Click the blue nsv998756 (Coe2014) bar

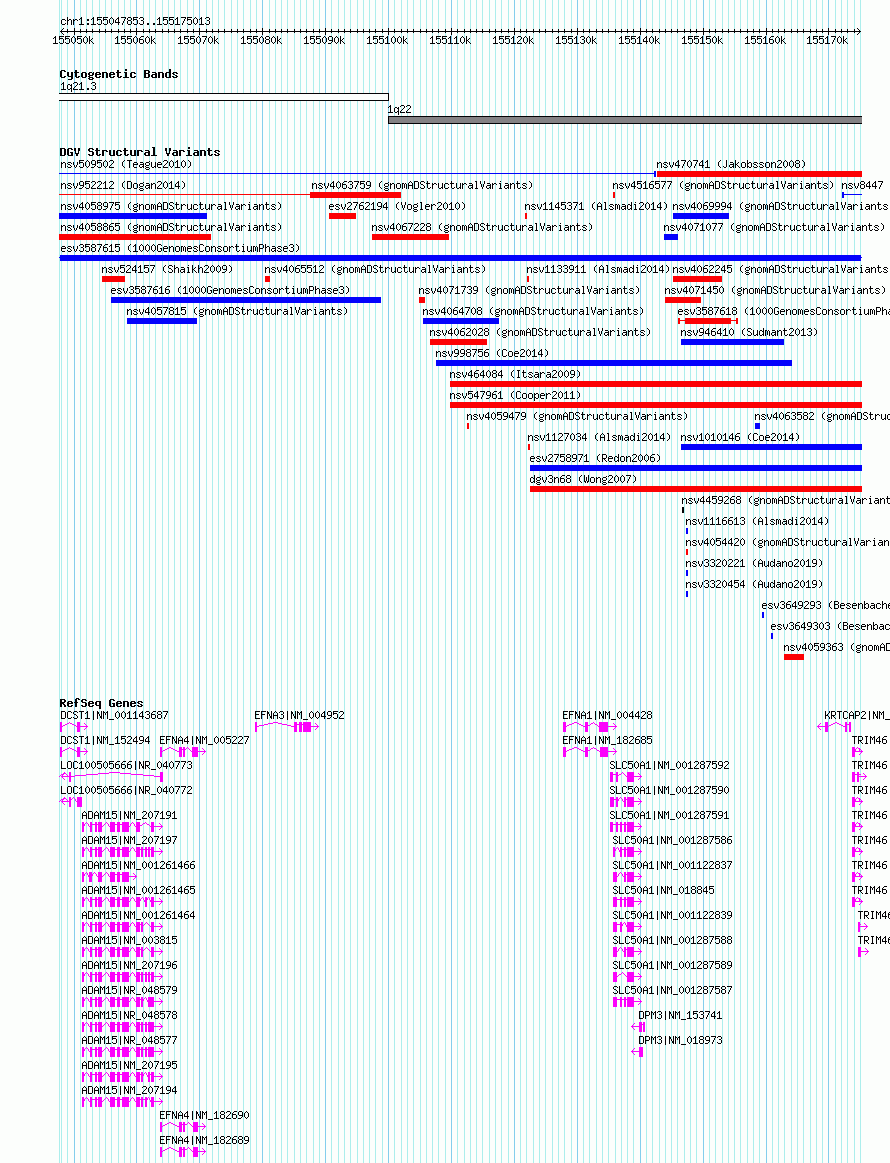tap(613, 363)
